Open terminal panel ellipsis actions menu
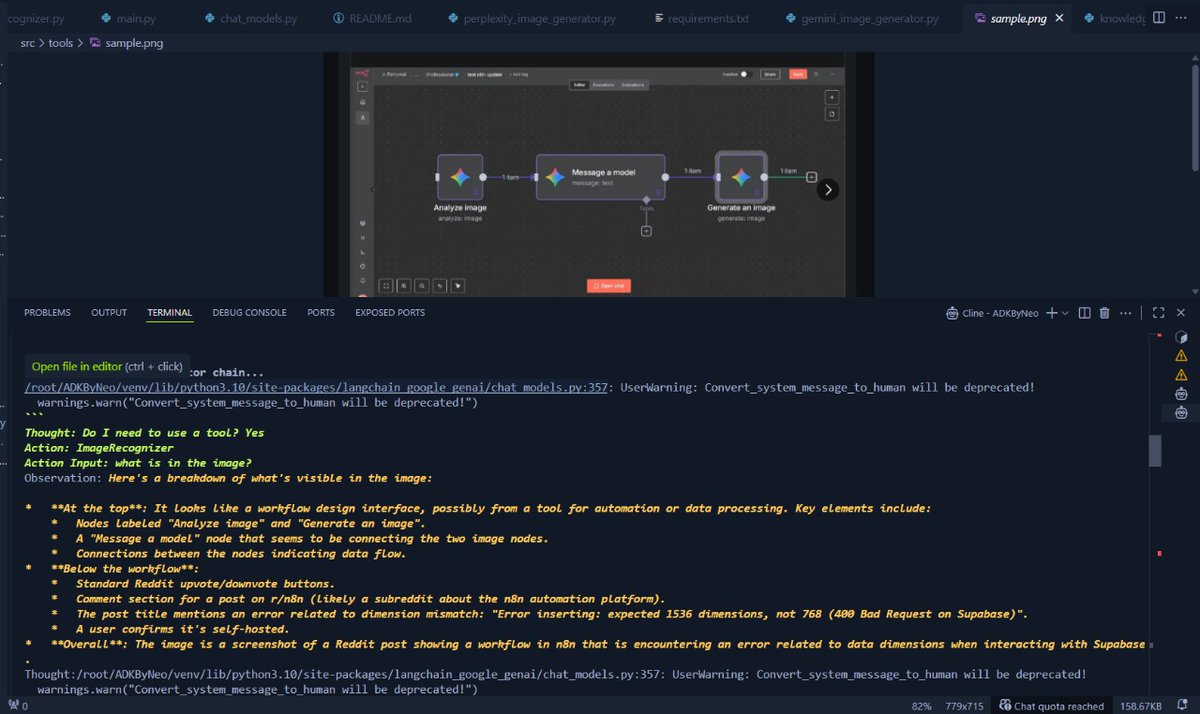1200x714 pixels. pyautogui.click(x=1126, y=313)
